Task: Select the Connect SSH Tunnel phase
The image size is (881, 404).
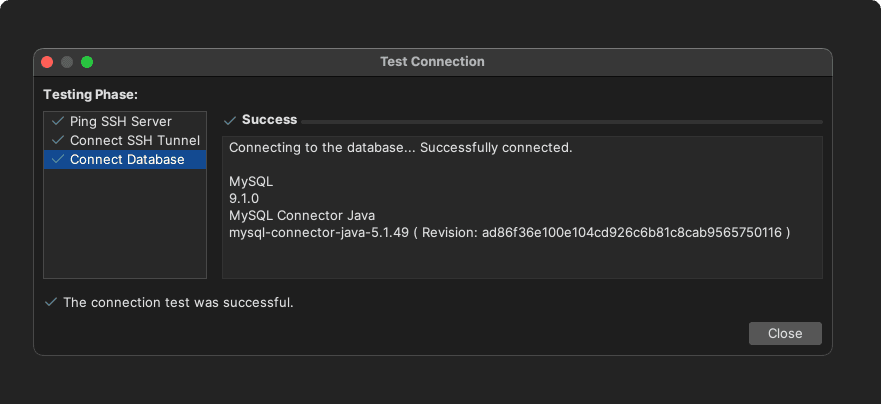Action: coord(125,140)
